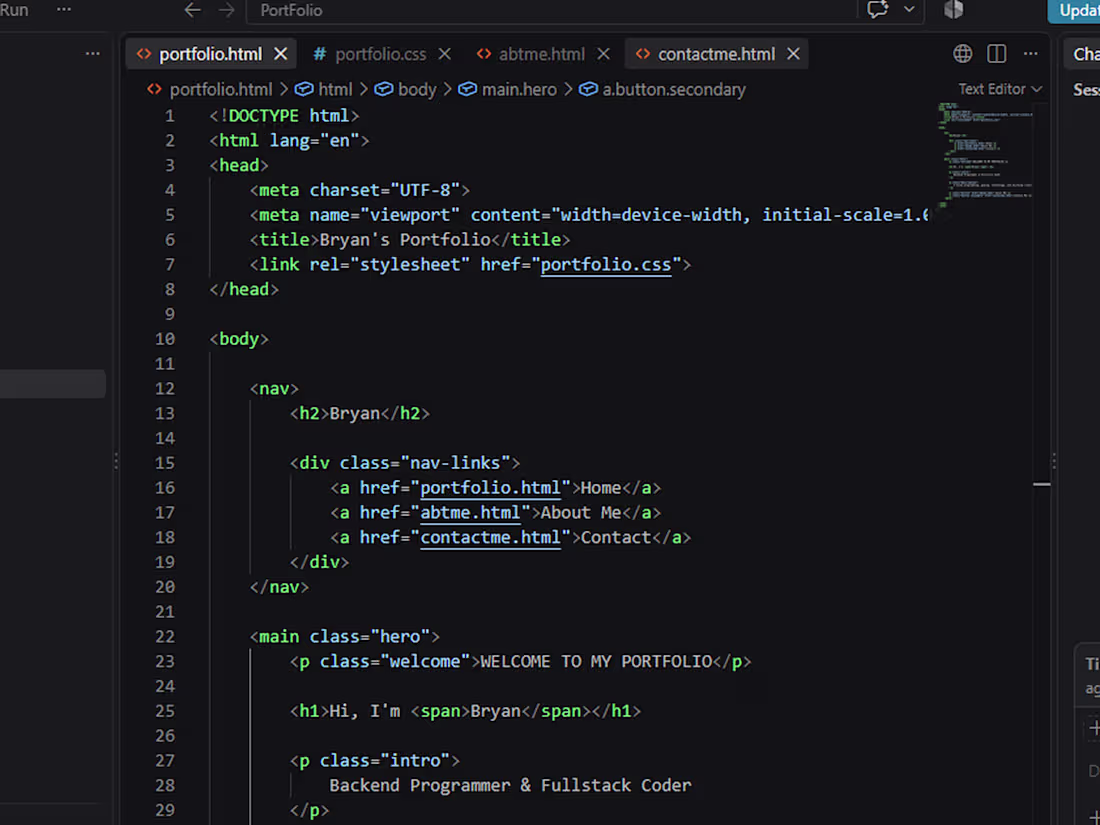
Task: Click the DOCTYPE html declaration on line 1
Action: coord(284,116)
